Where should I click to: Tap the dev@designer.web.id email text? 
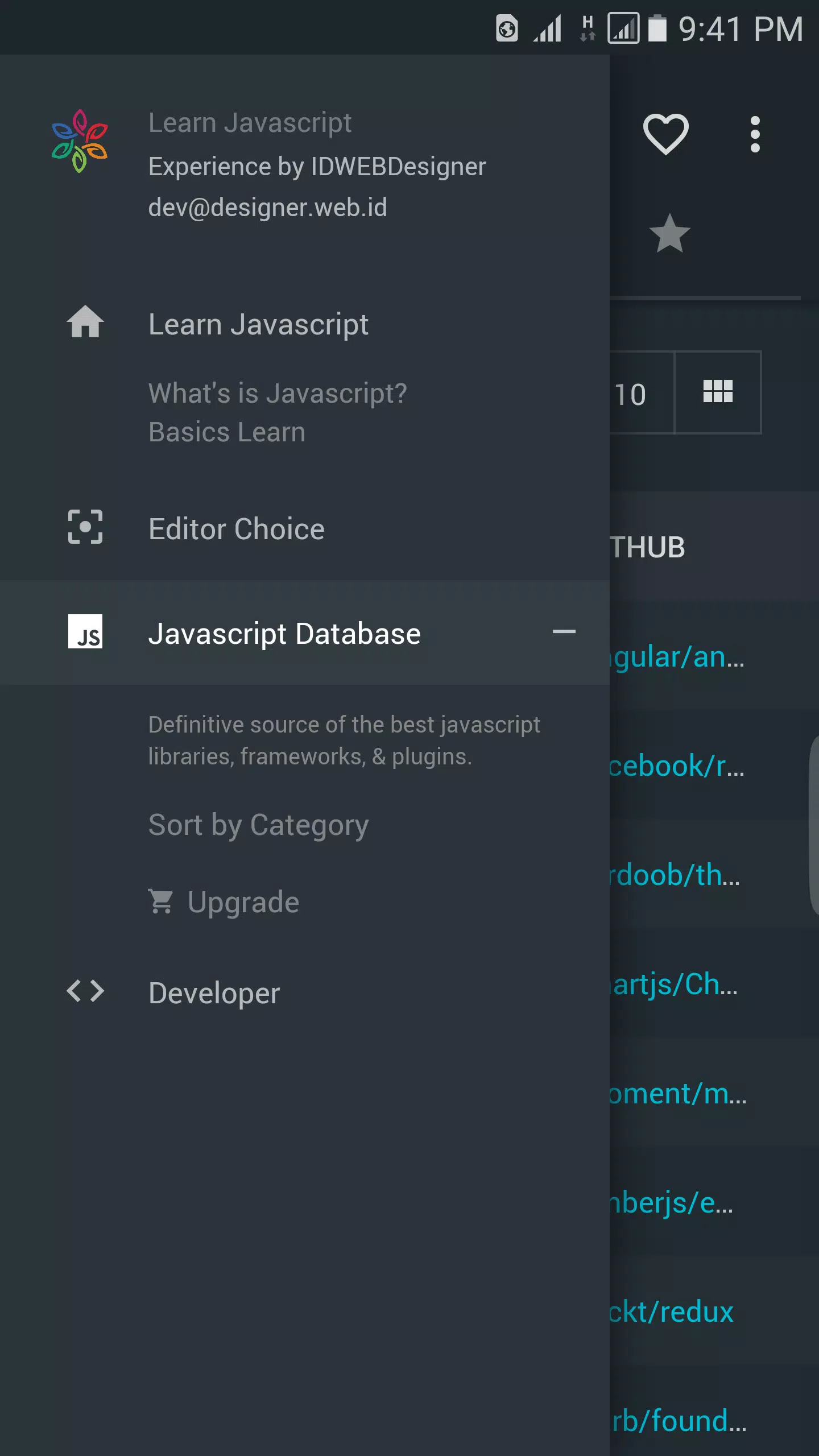point(267,208)
